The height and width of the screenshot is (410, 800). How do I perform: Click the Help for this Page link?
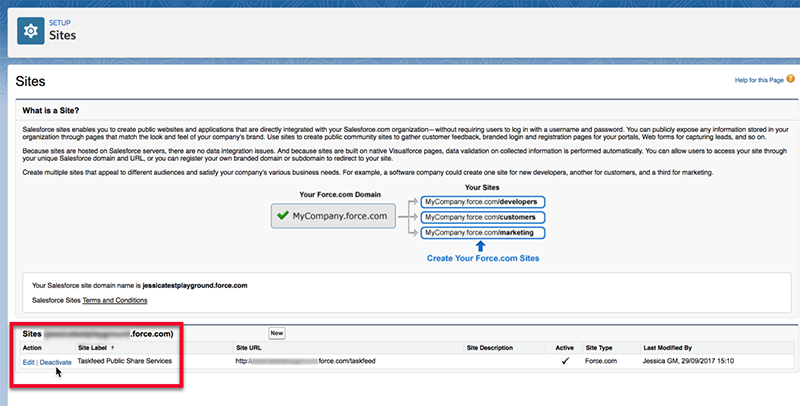tap(759, 80)
